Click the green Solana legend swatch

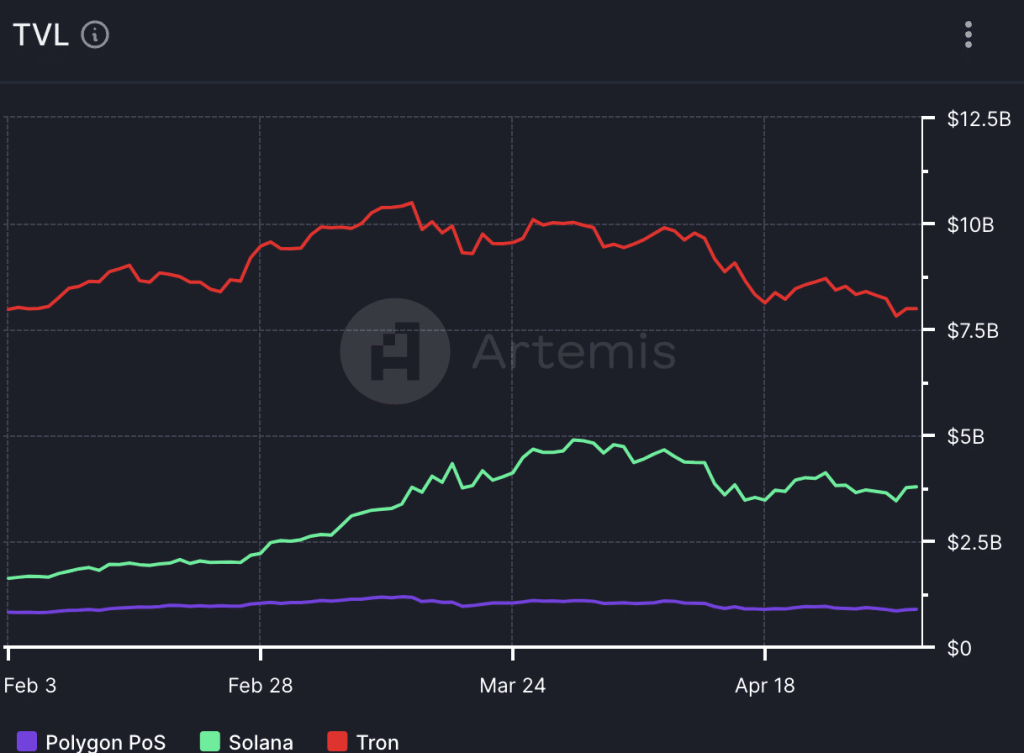[210, 741]
